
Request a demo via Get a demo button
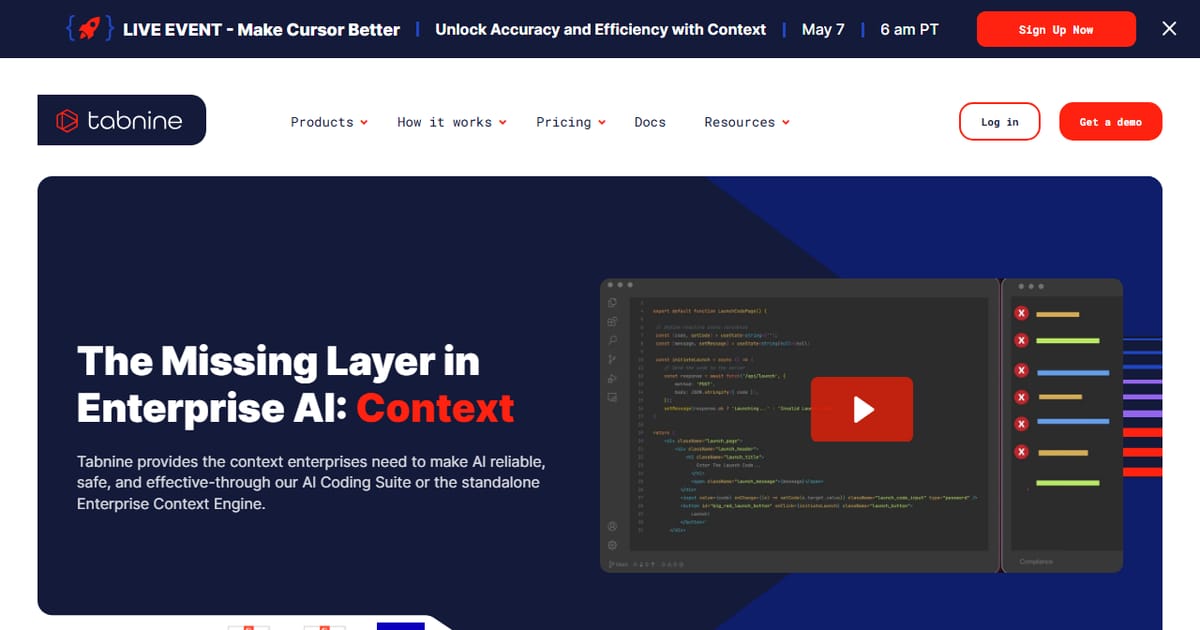(1110, 122)
